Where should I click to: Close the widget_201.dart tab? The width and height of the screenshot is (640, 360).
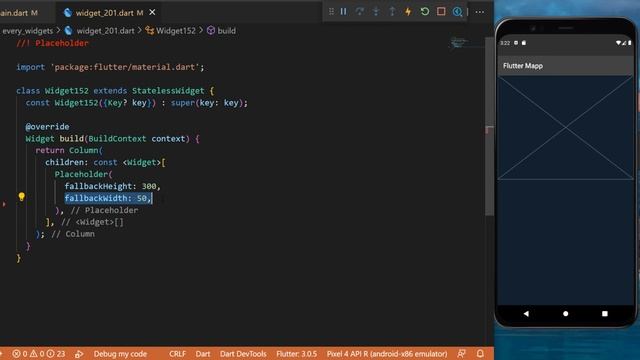[x=152, y=12]
